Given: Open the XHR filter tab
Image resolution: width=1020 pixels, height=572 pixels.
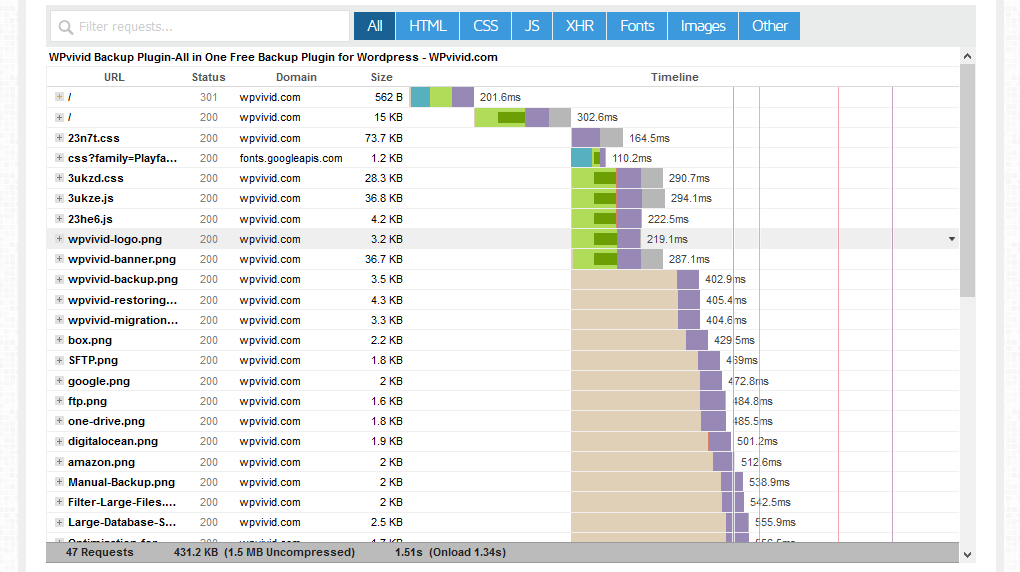Looking at the screenshot, I should click(x=579, y=26).
